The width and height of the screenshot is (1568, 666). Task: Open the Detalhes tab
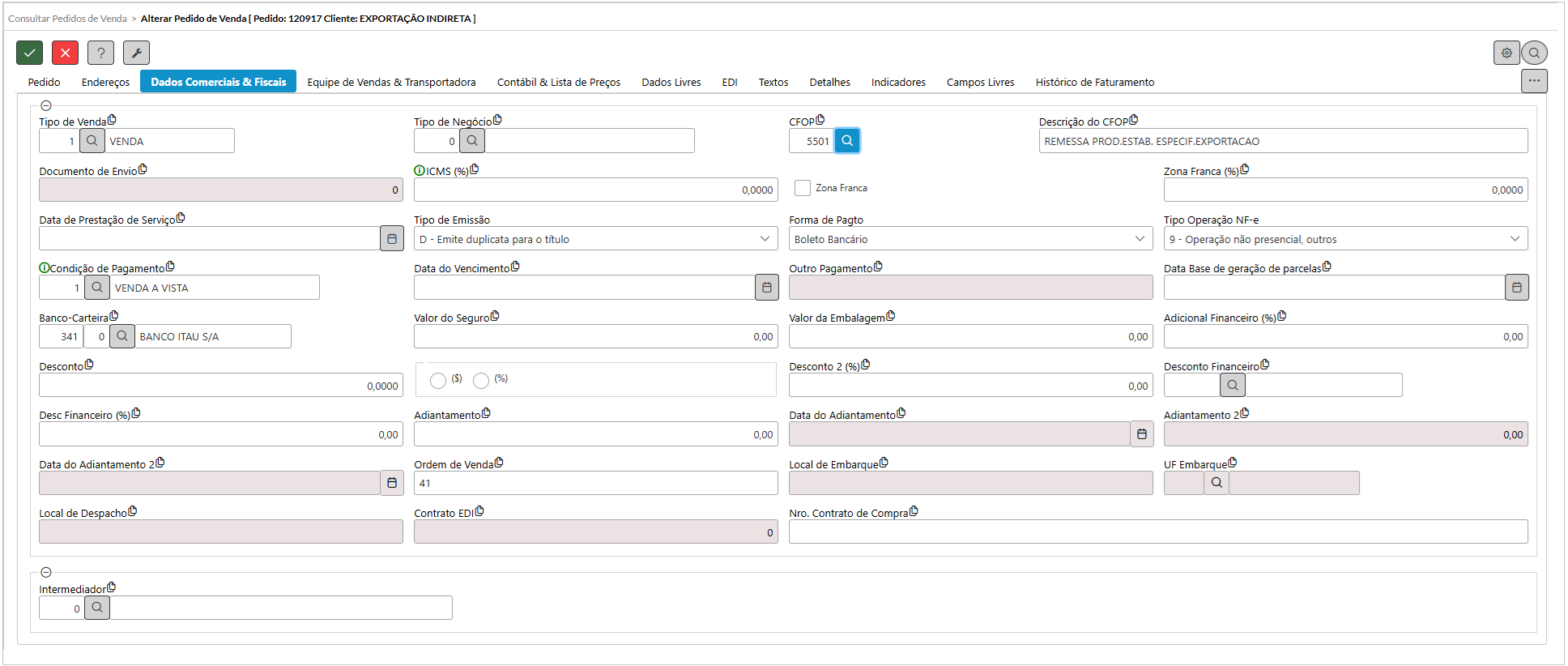830,82
